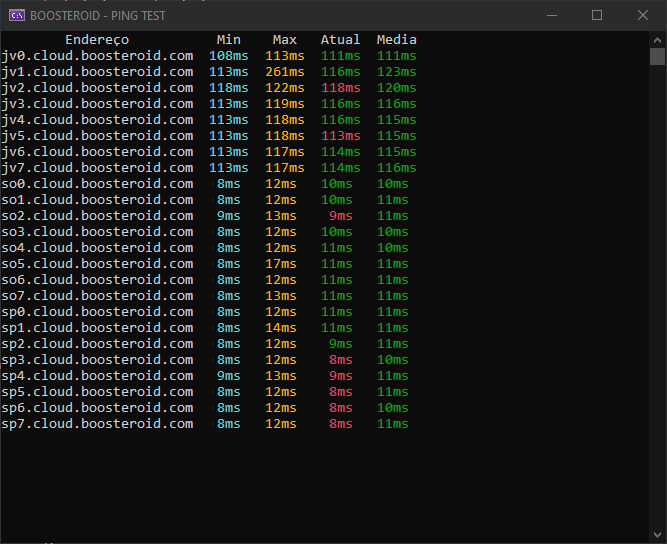Viewport: 667px width, 544px height.
Task: Click jv0.cloud.boosteroid.com address
Action: (97, 56)
